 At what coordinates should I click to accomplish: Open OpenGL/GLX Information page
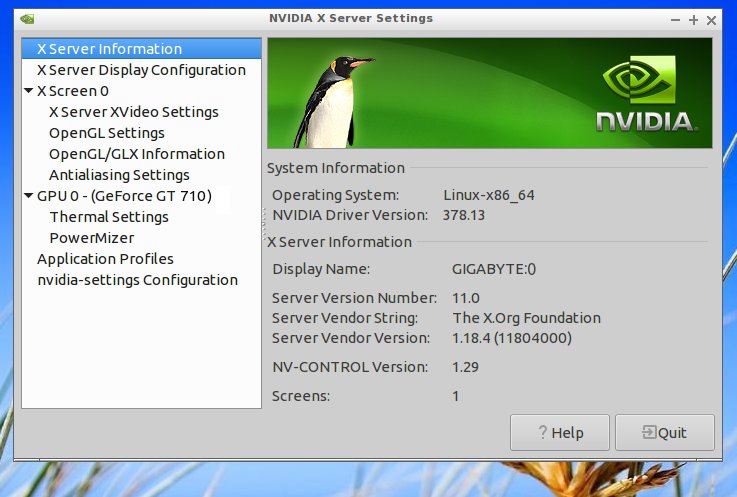137,154
